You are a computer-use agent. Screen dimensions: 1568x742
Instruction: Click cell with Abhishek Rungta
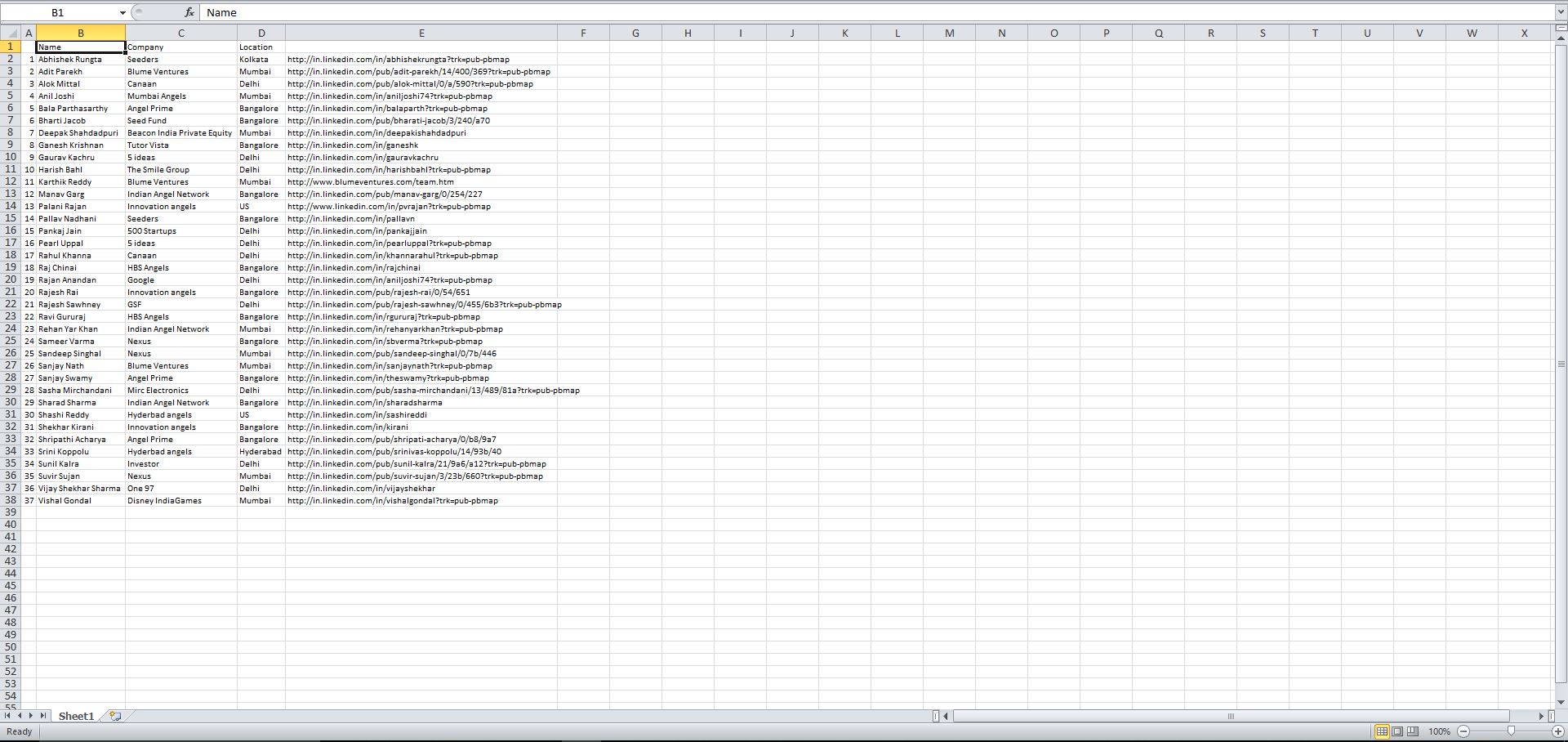tap(81, 59)
